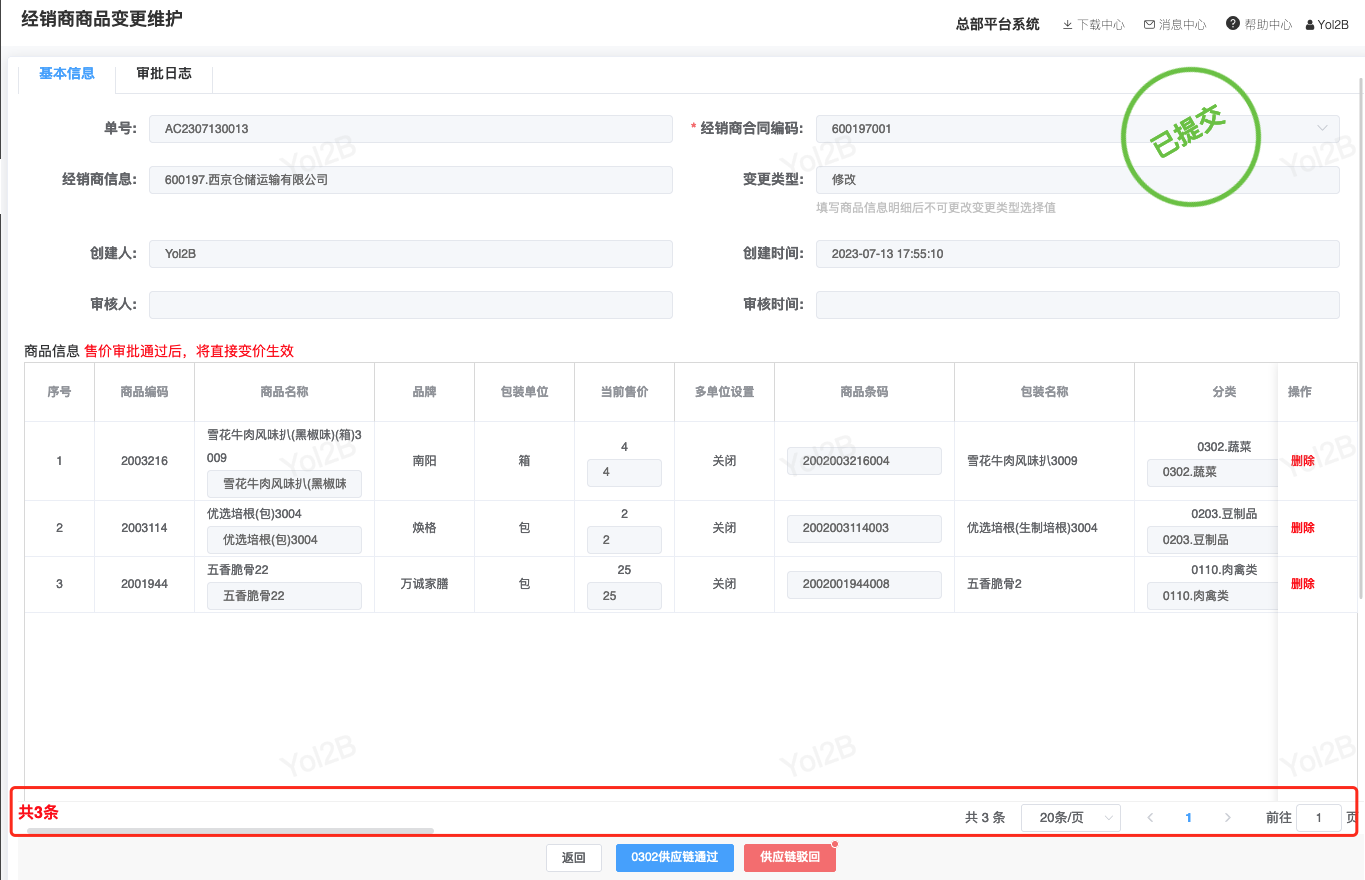Select page 1 in the pagination

pos(1188,818)
